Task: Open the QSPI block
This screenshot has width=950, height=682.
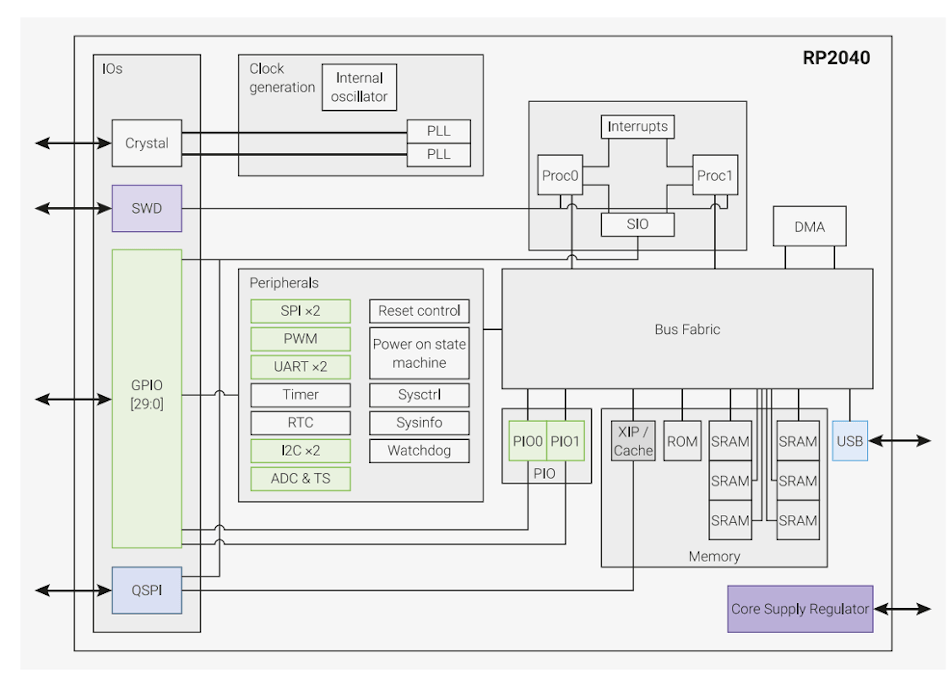Action: coord(145,592)
